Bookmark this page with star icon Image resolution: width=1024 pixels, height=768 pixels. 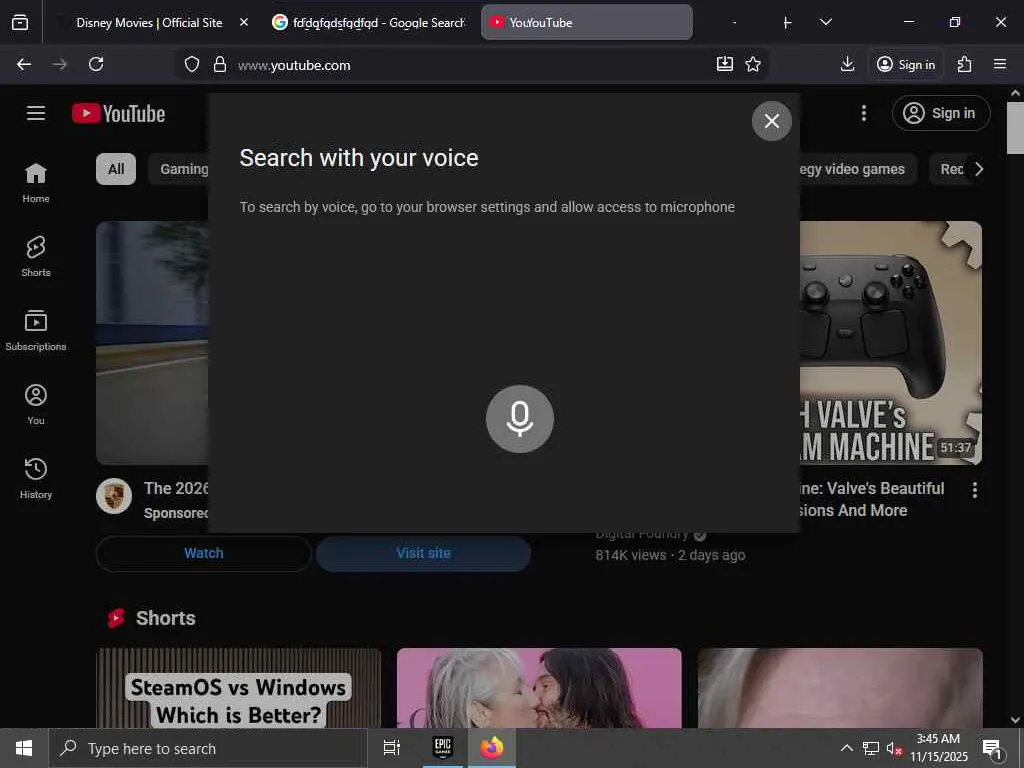click(x=753, y=64)
